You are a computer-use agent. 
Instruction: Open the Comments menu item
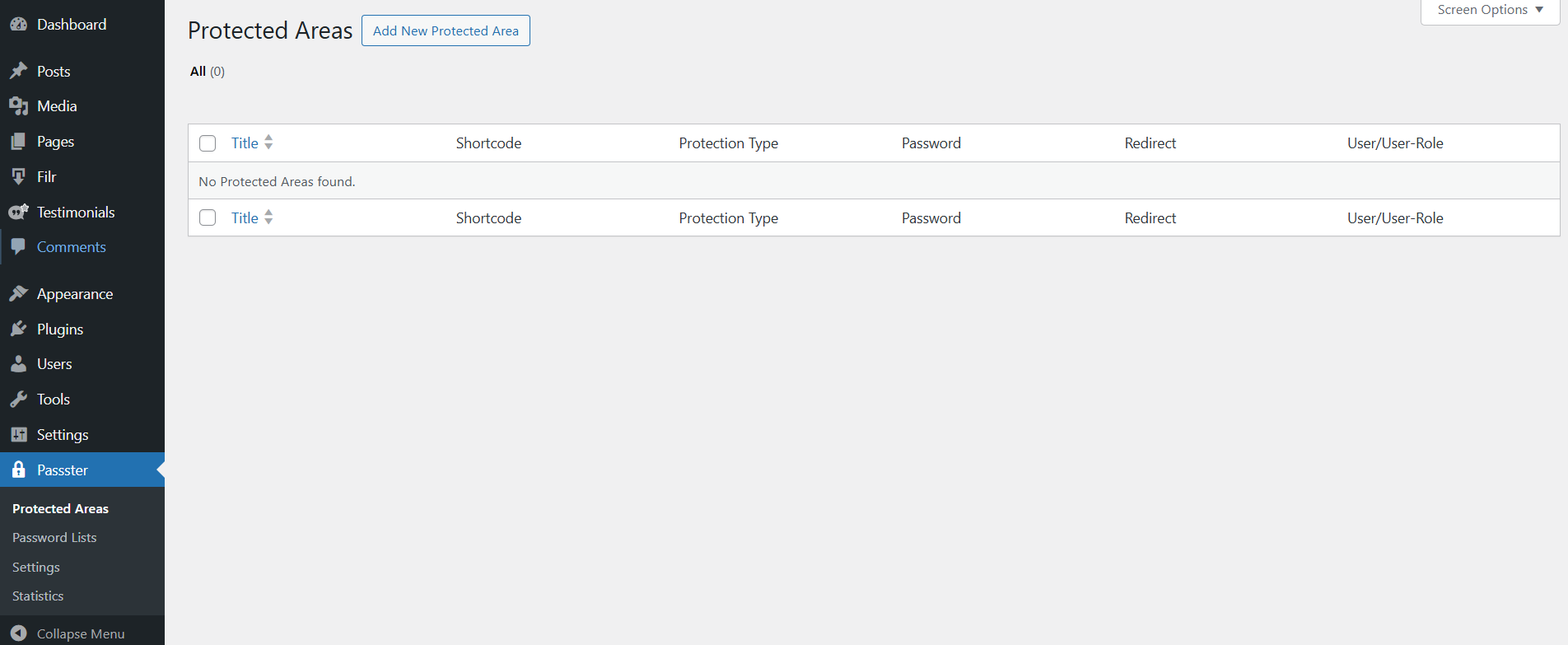pos(71,247)
